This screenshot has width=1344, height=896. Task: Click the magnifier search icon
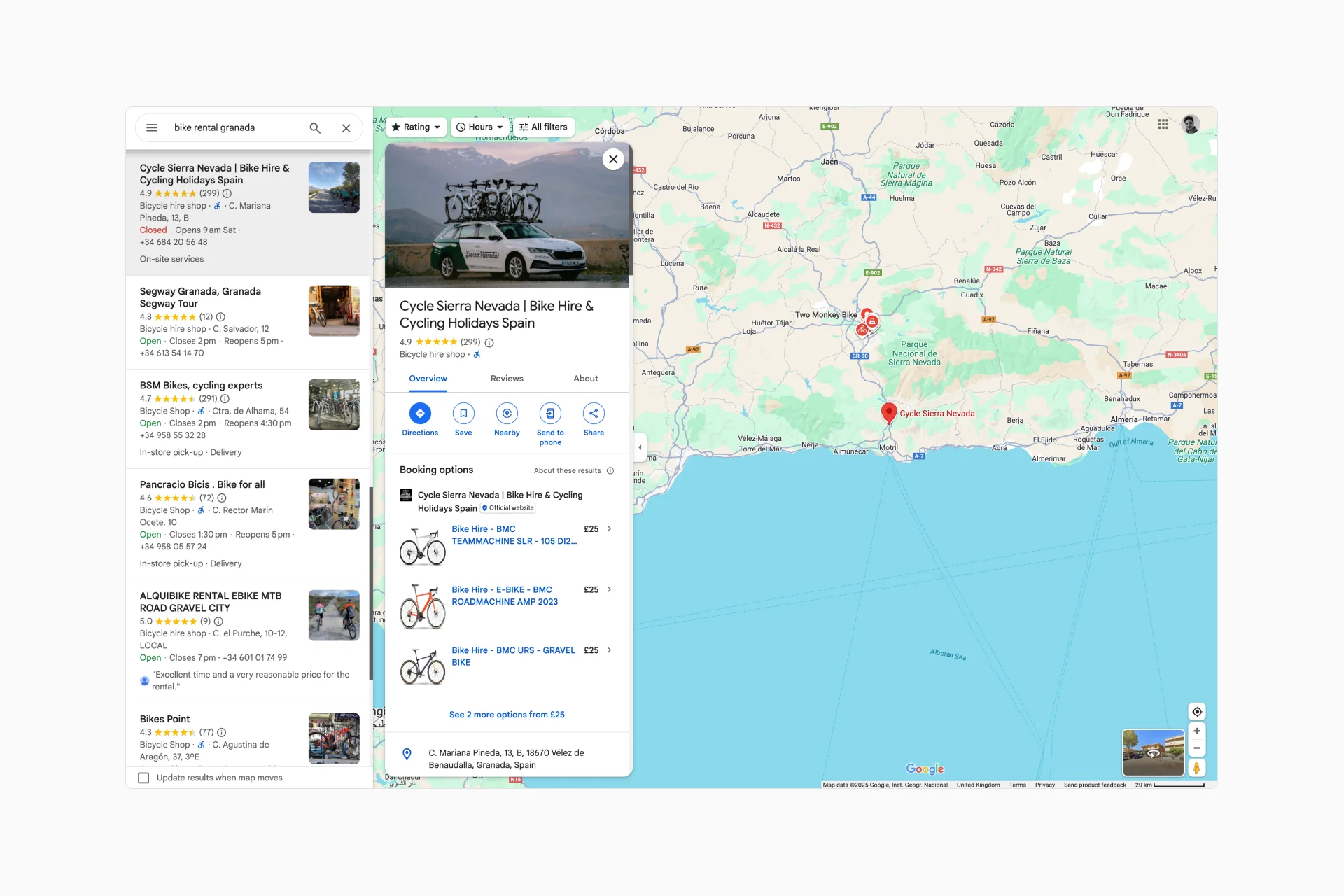[x=315, y=127]
